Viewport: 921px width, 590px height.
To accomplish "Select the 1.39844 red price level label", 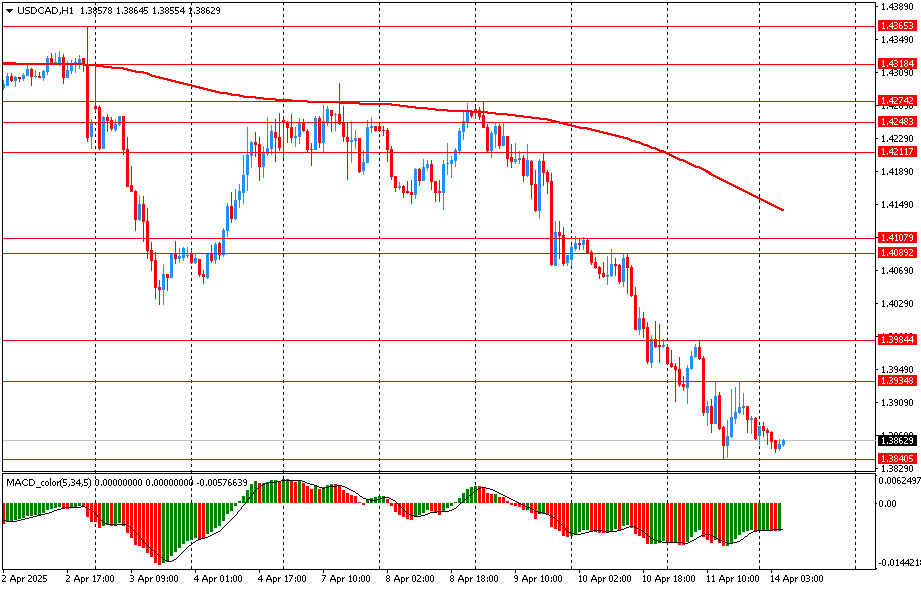I will pos(896,340).
